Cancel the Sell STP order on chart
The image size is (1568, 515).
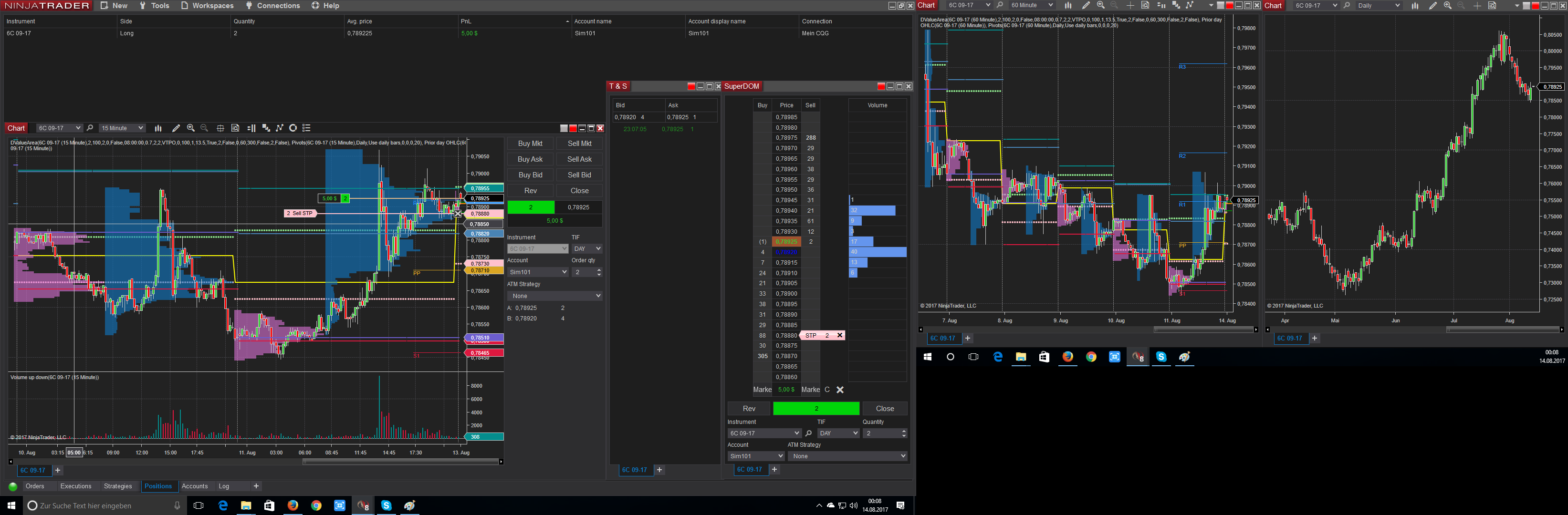click(x=458, y=214)
